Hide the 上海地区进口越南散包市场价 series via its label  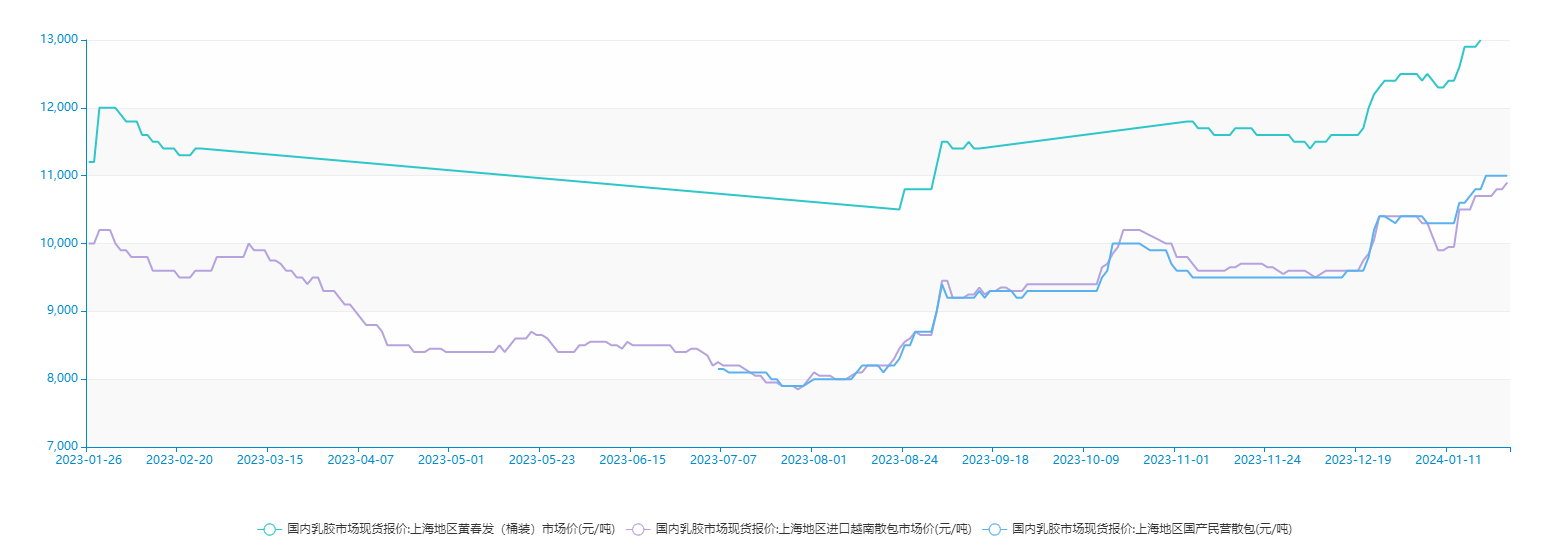point(813,529)
